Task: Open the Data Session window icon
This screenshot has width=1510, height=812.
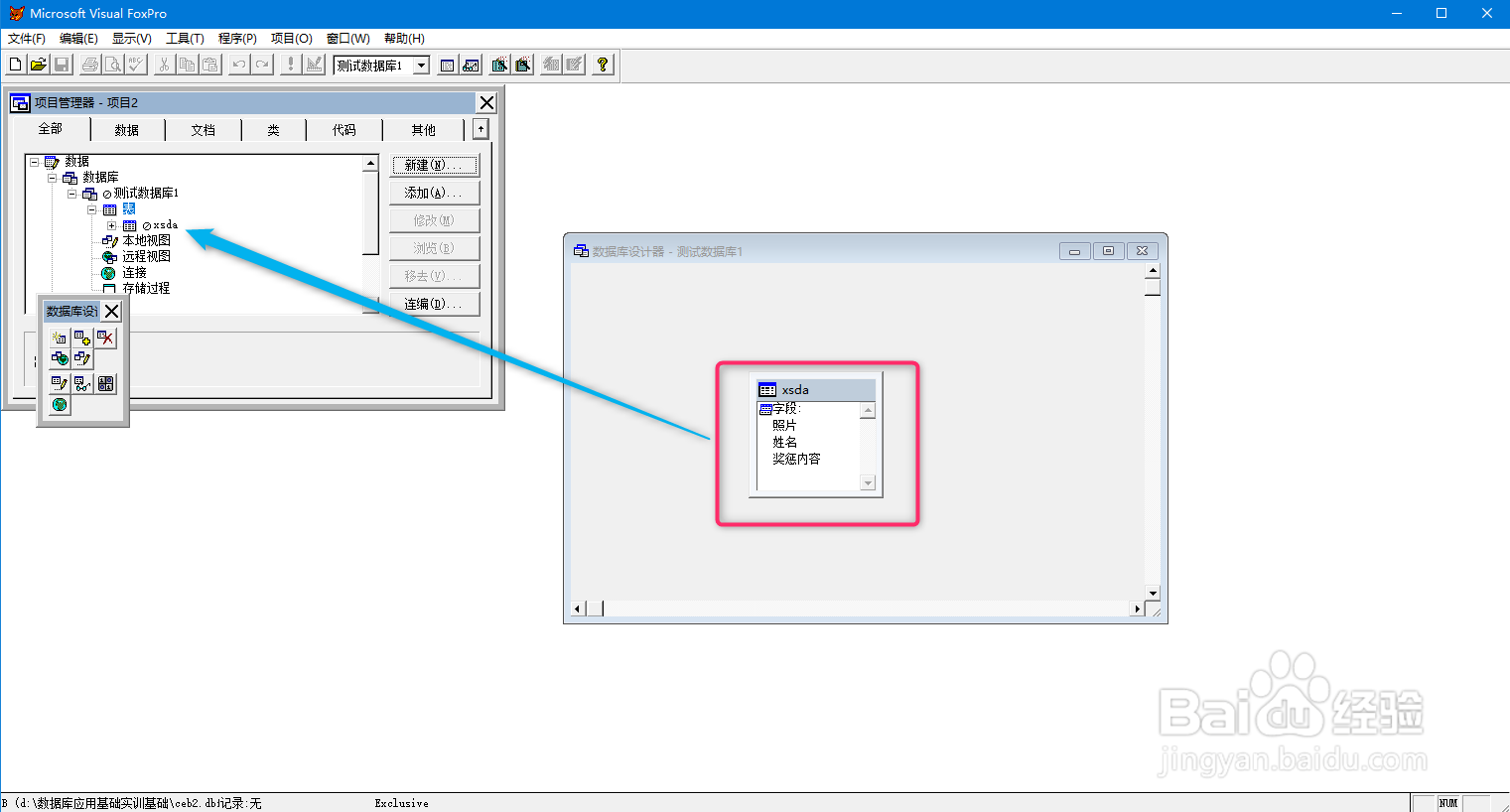Action: click(471, 65)
